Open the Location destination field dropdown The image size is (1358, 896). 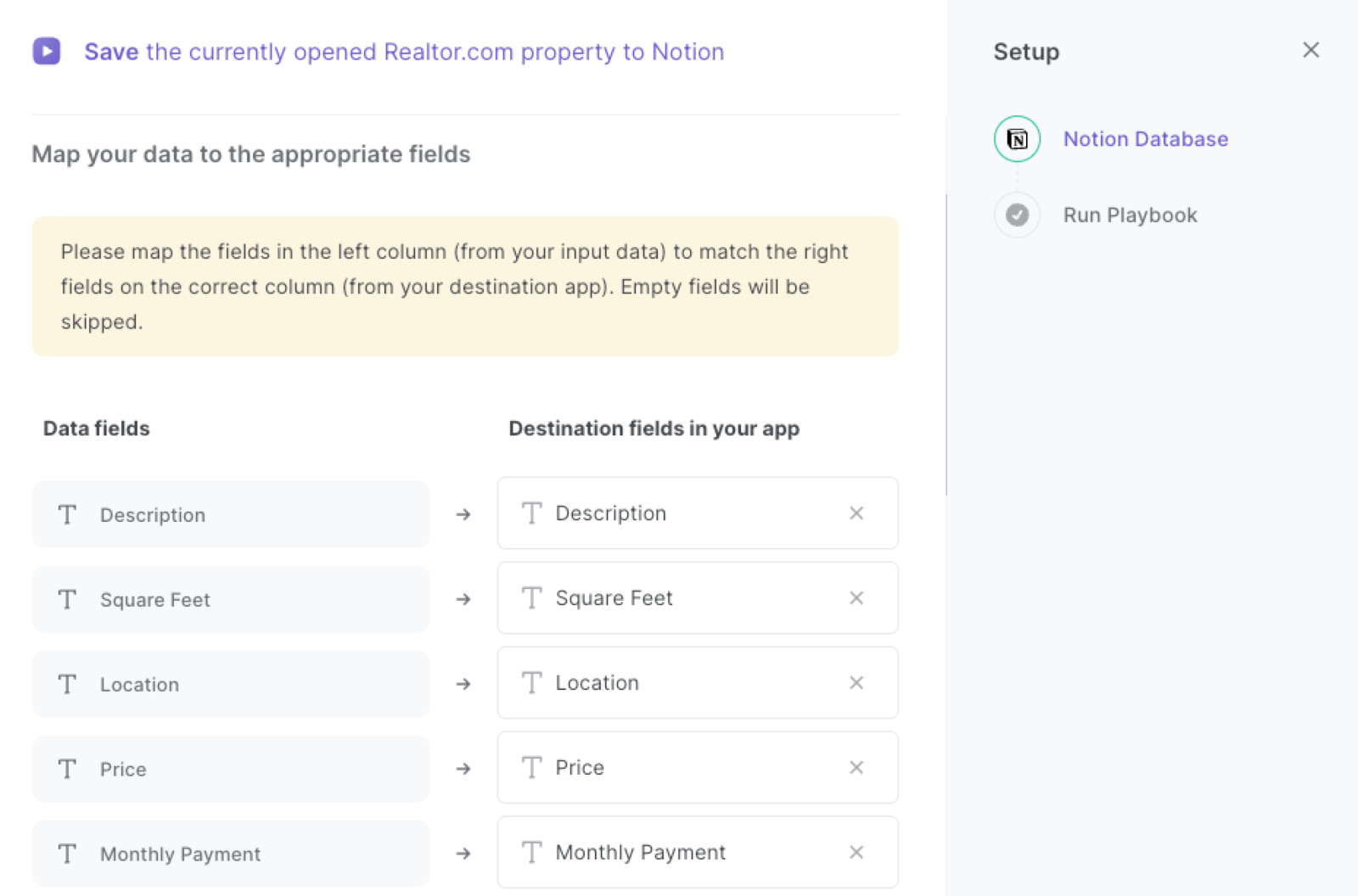click(x=697, y=683)
